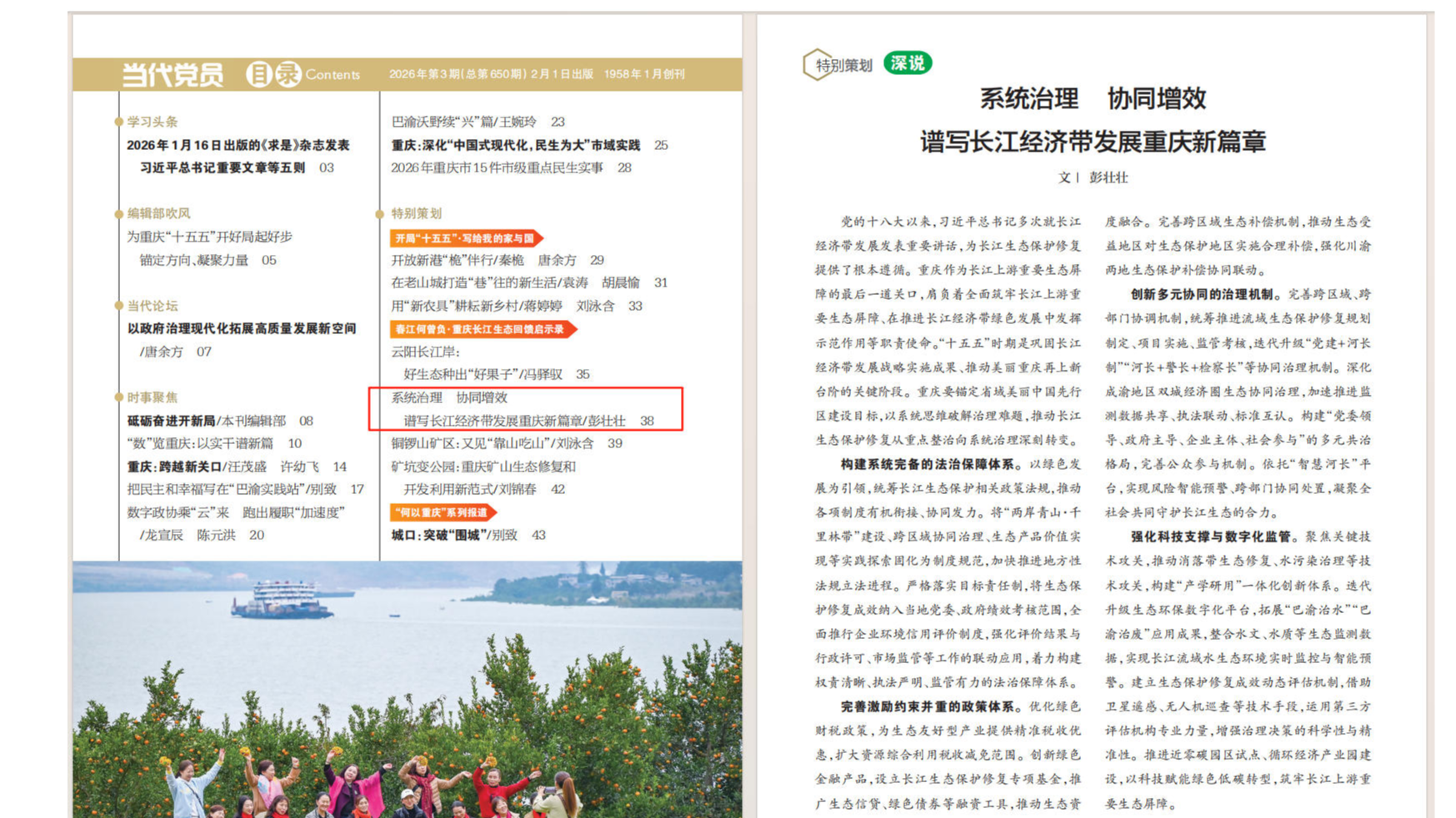The height and width of the screenshot is (818, 1456).
Task: Click the author byline 彭壮壮
Action: (1108, 177)
